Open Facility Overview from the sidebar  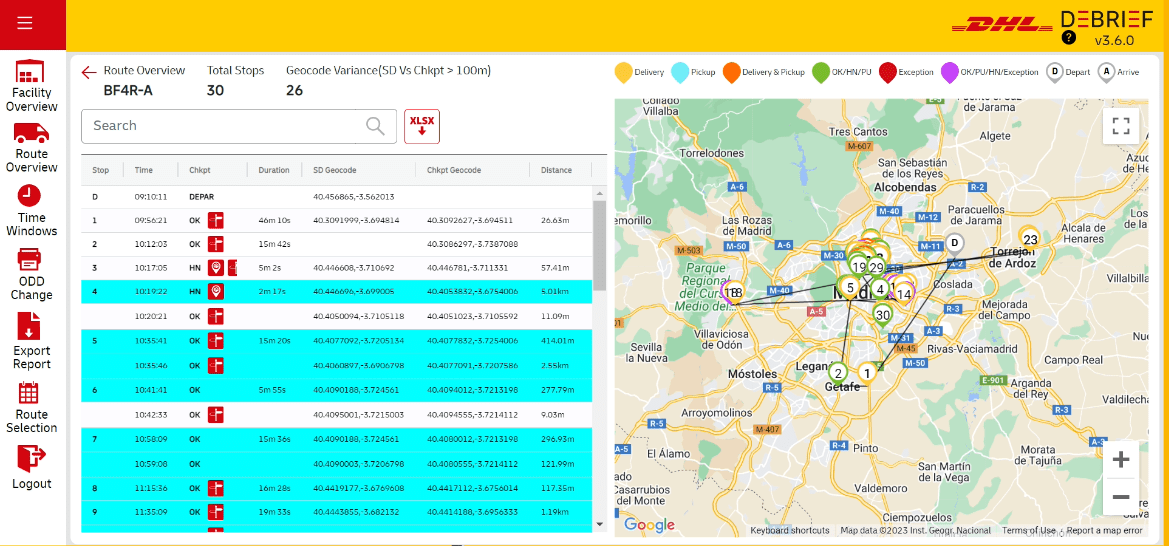(32, 86)
